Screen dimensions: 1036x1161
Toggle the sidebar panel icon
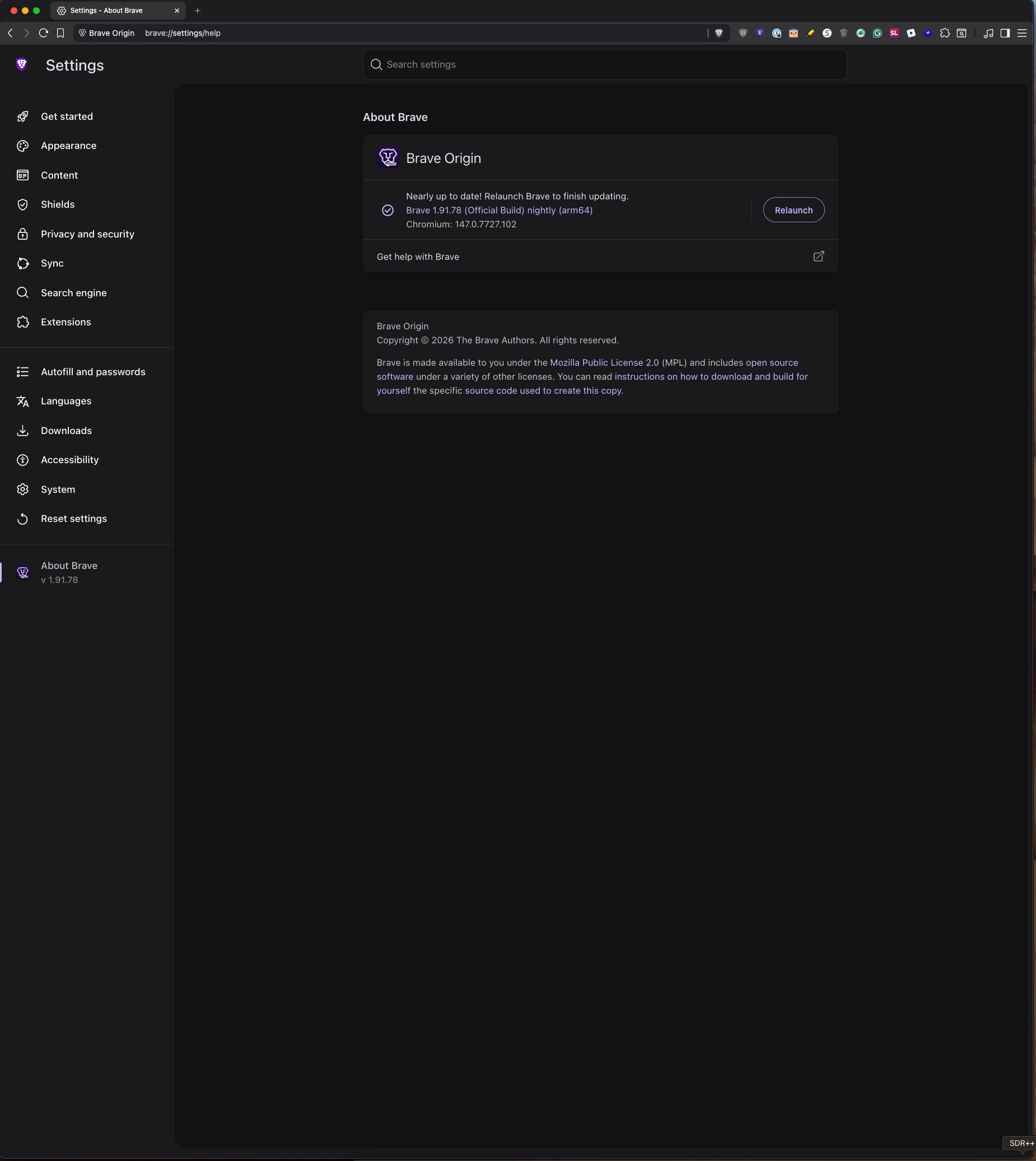pyautogui.click(x=1005, y=33)
